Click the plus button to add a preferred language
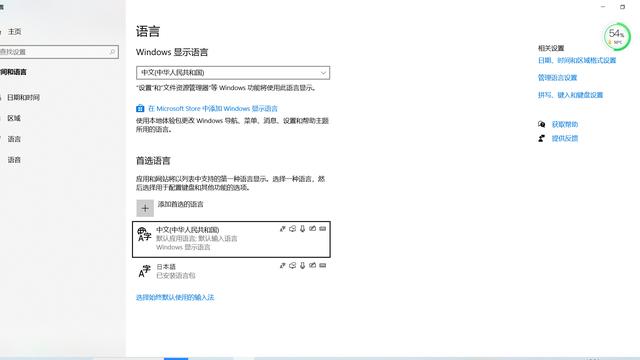The width and height of the screenshot is (640, 360). [145, 208]
